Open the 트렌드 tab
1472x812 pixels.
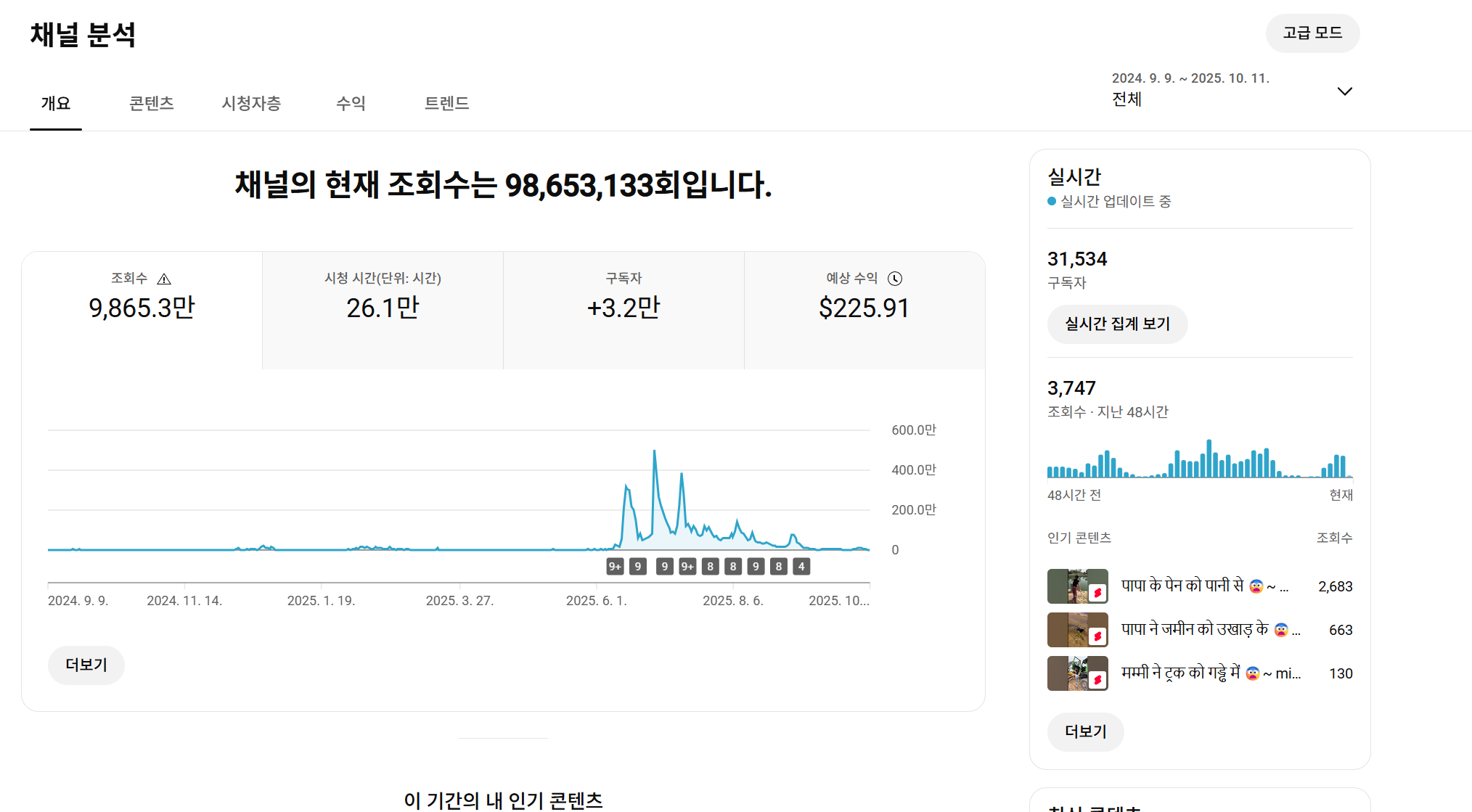pyautogui.click(x=446, y=104)
